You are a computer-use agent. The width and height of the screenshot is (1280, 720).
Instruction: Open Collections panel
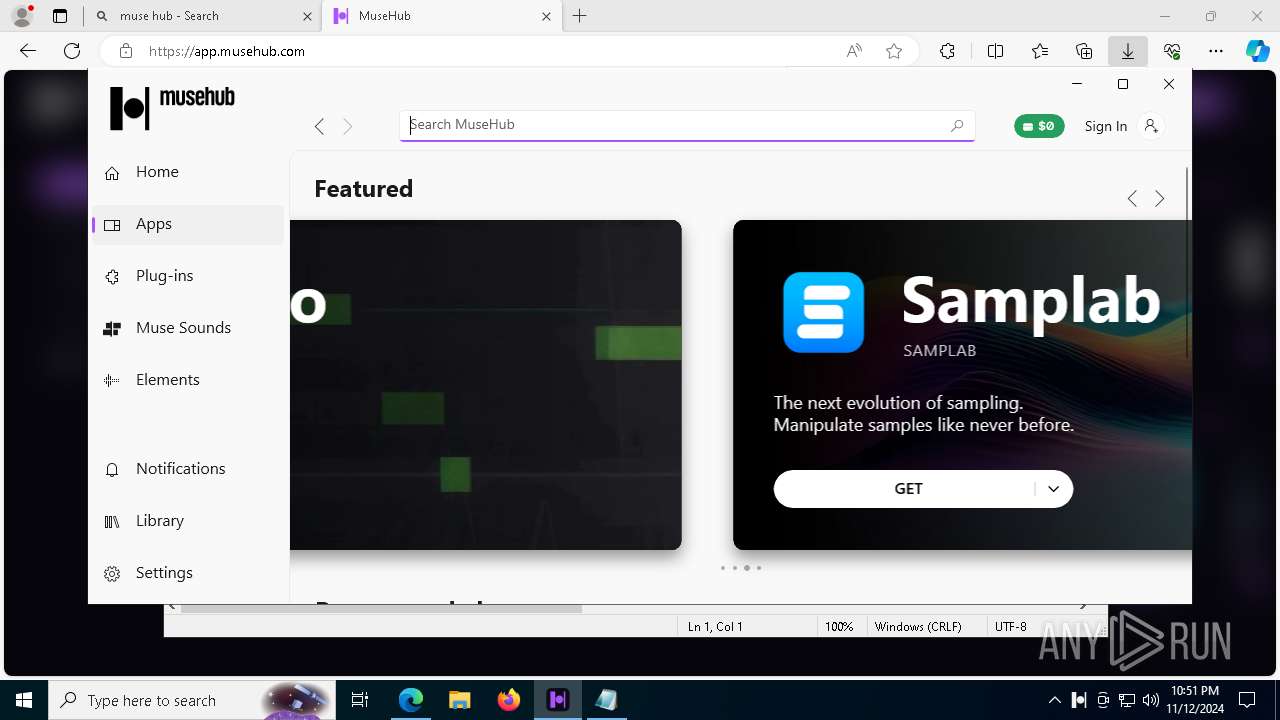click(x=1084, y=51)
